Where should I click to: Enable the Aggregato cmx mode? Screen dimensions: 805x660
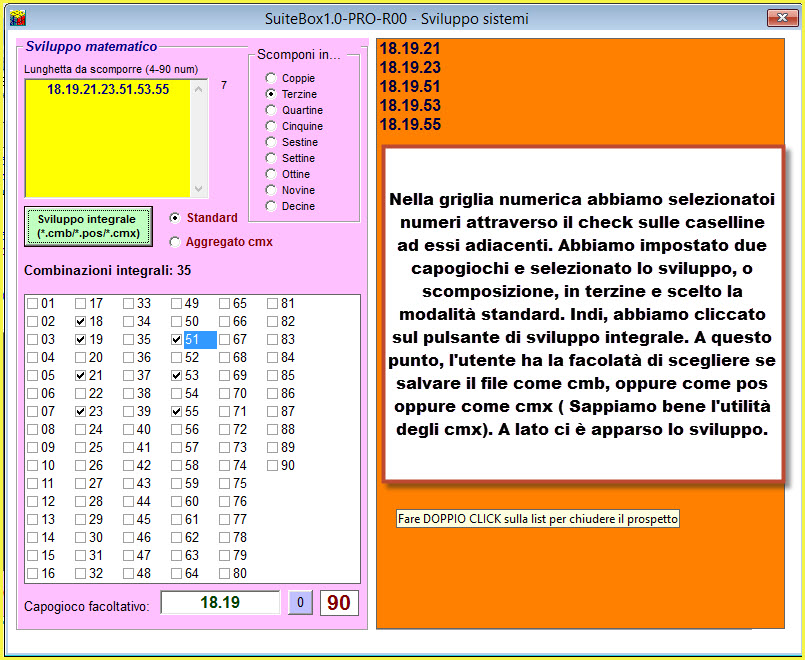[x=176, y=241]
